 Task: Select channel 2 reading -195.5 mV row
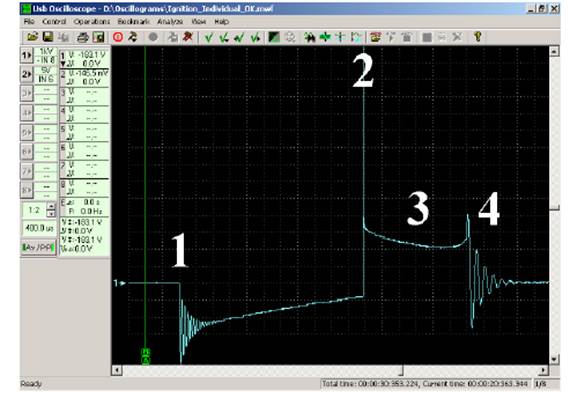[x=84, y=74]
